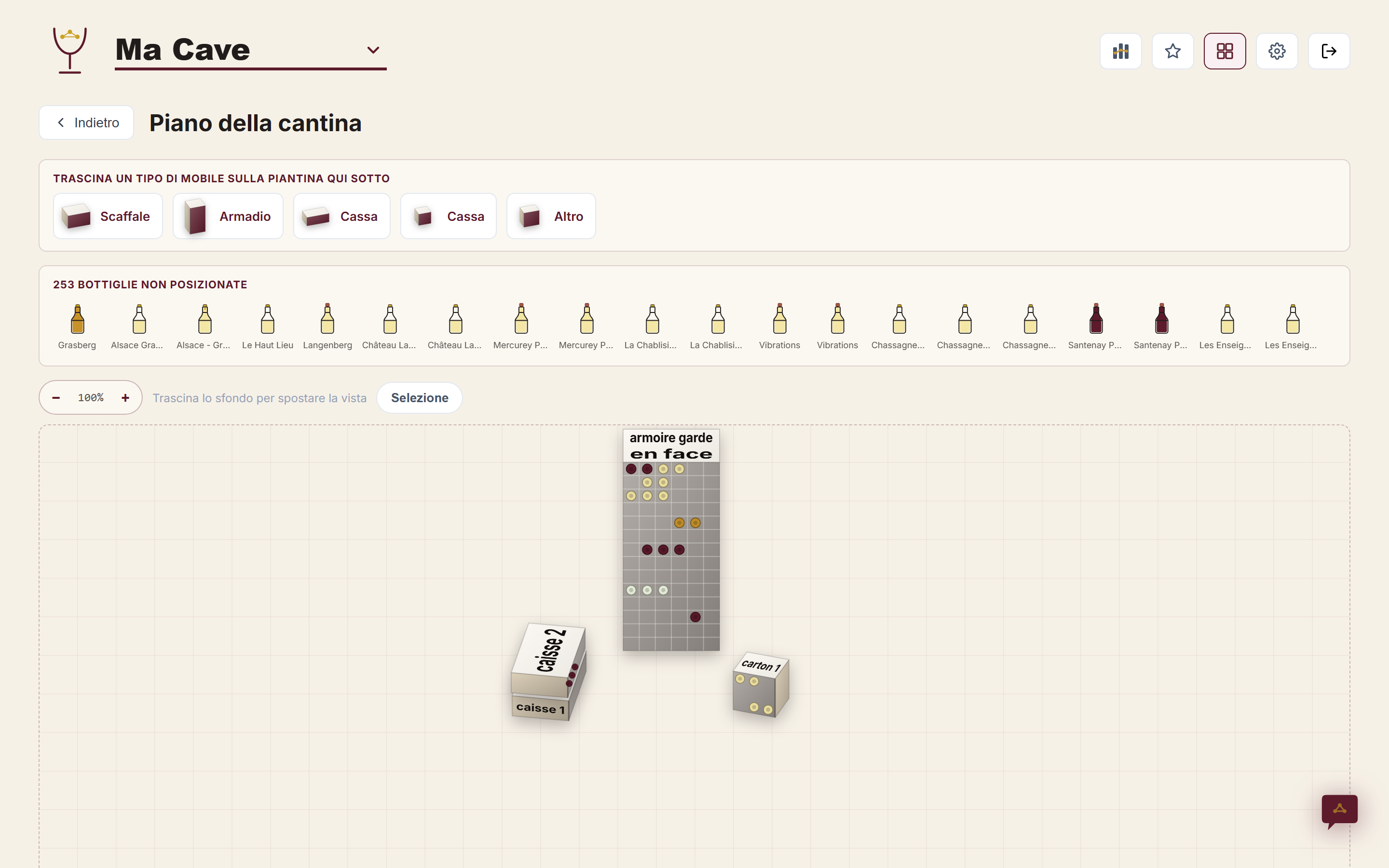The width and height of the screenshot is (1389, 868).
Task: Select the Armadio furniture type
Action: coord(228,216)
